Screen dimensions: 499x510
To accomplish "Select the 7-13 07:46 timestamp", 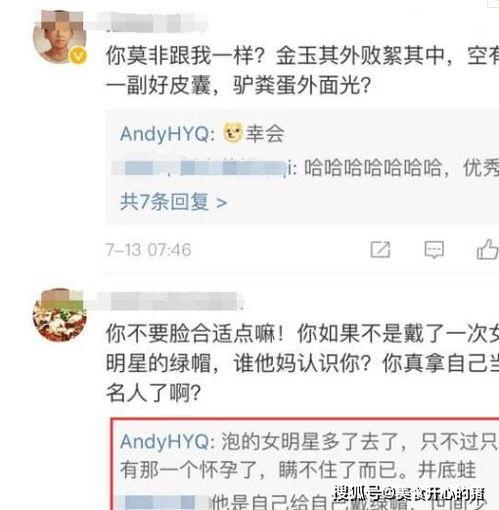I will pos(148,250).
